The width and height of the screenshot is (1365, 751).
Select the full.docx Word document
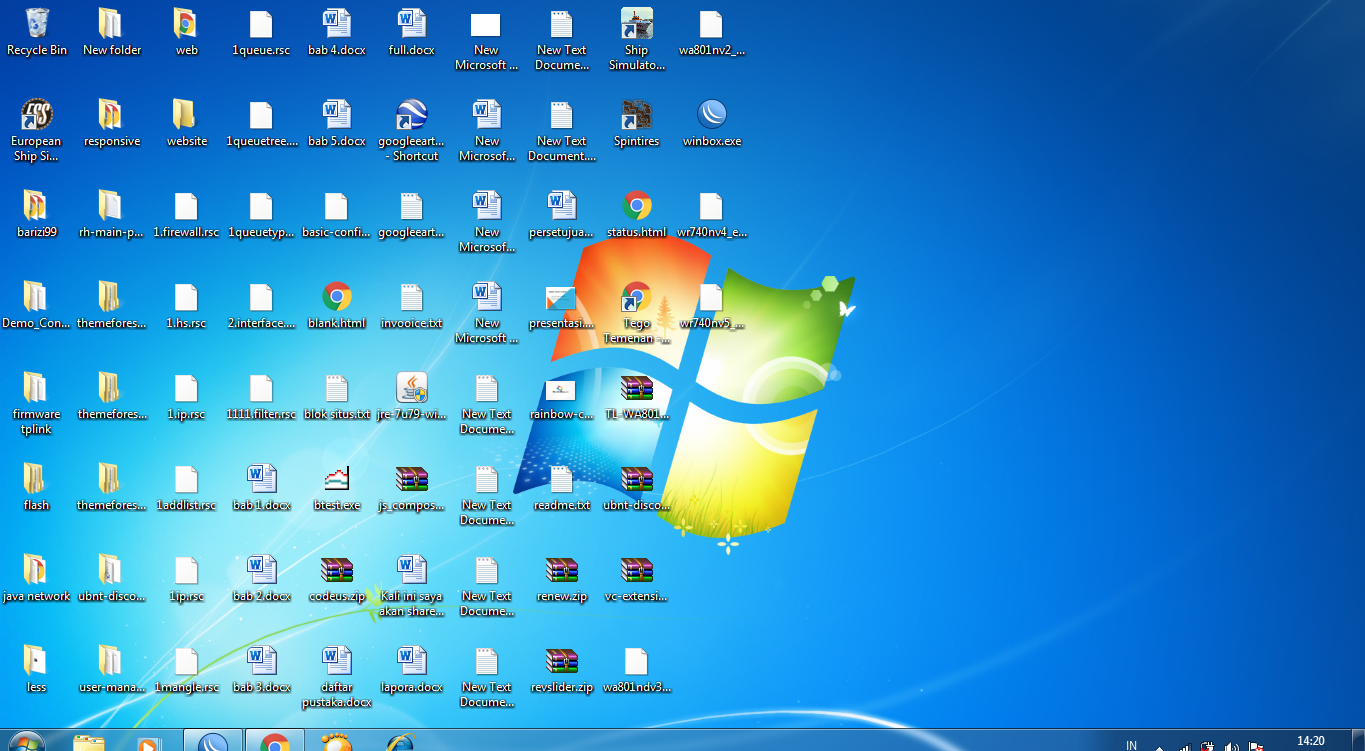[x=411, y=24]
